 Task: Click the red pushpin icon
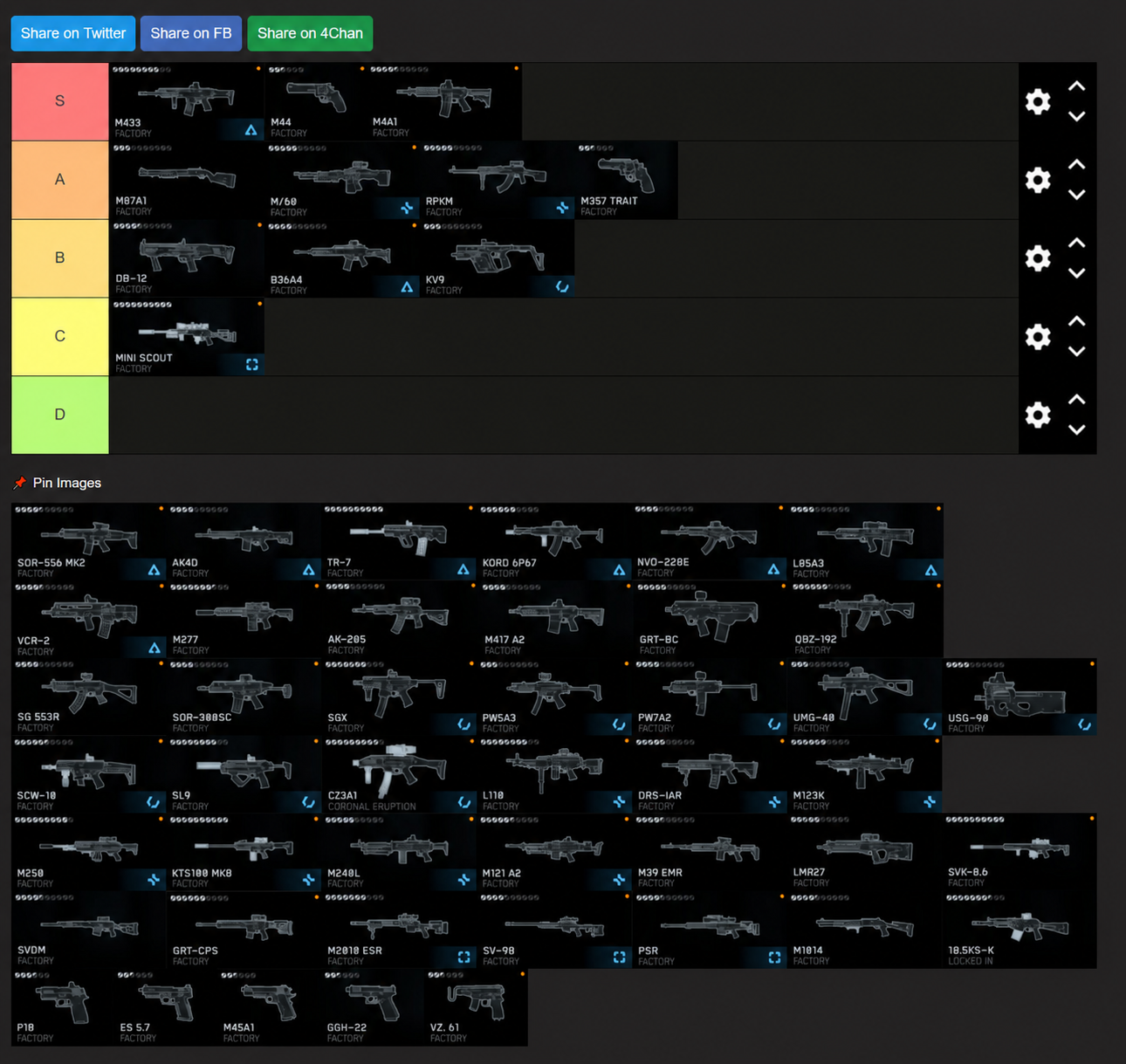(x=19, y=483)
